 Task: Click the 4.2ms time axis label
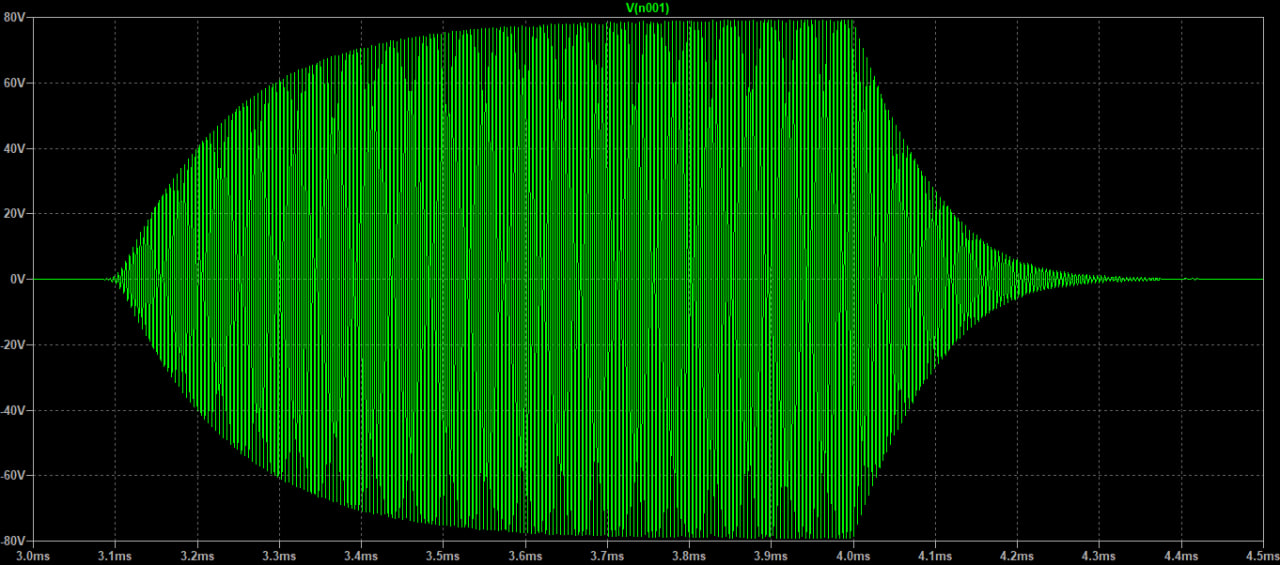[x=1017, y=556]
